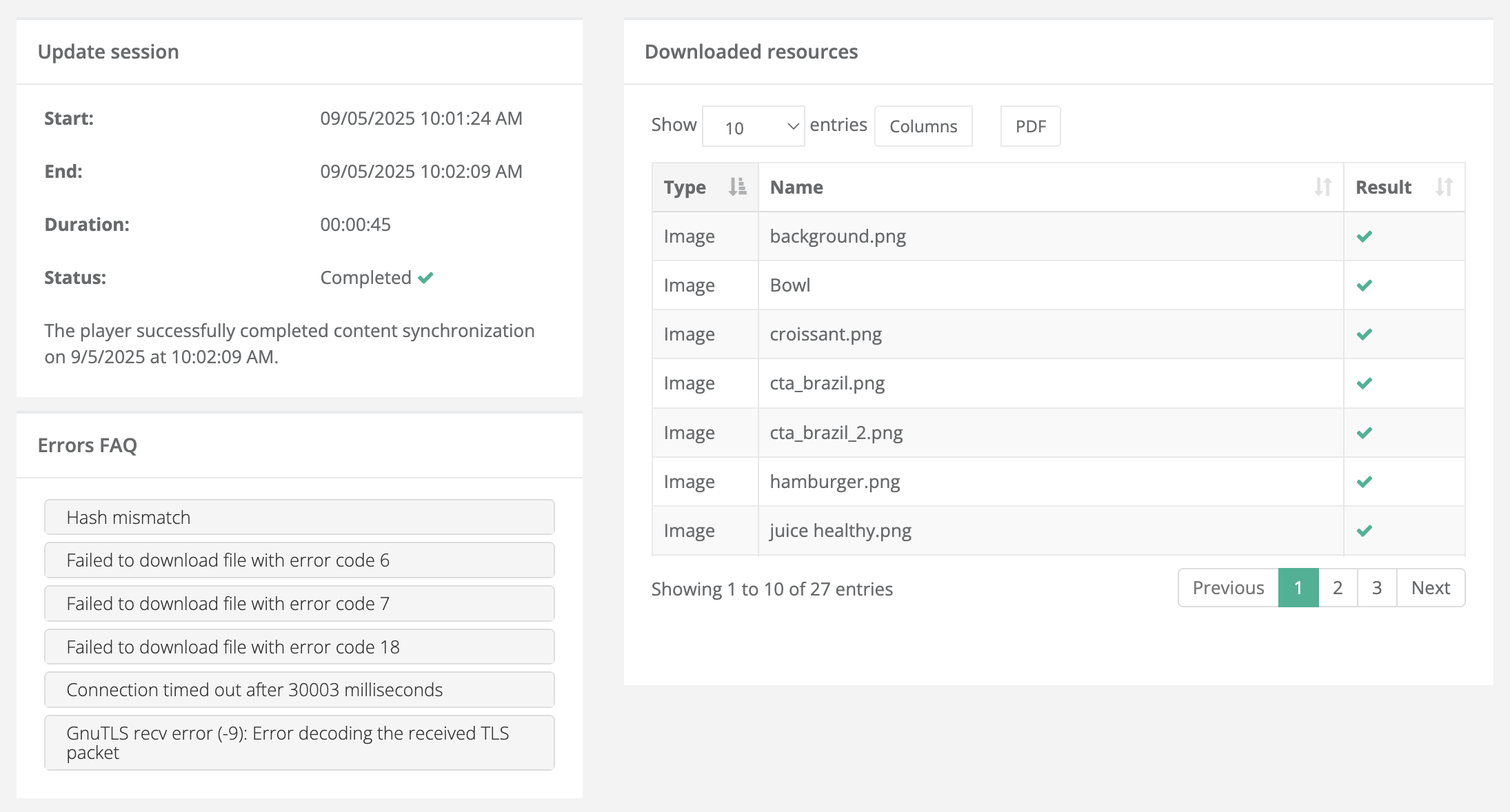Export table with the PDF button
The image size is (1510, 812).
click(1030, 127)
